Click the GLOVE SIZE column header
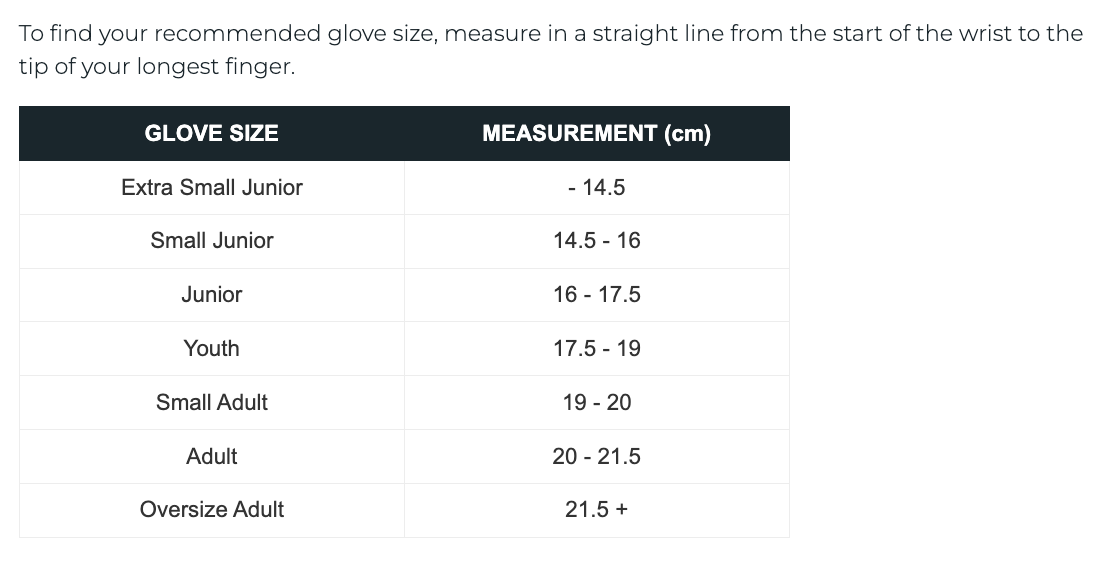Viewport: 1118px width, 574px height. [211, 134]
